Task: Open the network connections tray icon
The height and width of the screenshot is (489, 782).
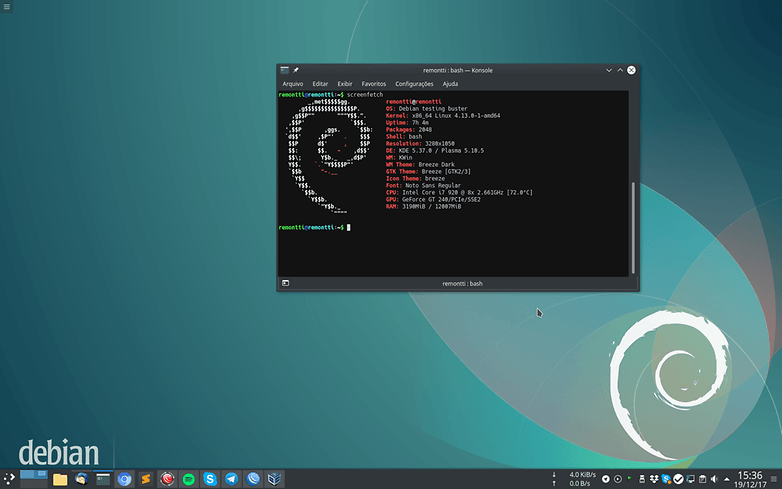Action: click(690, 479)
